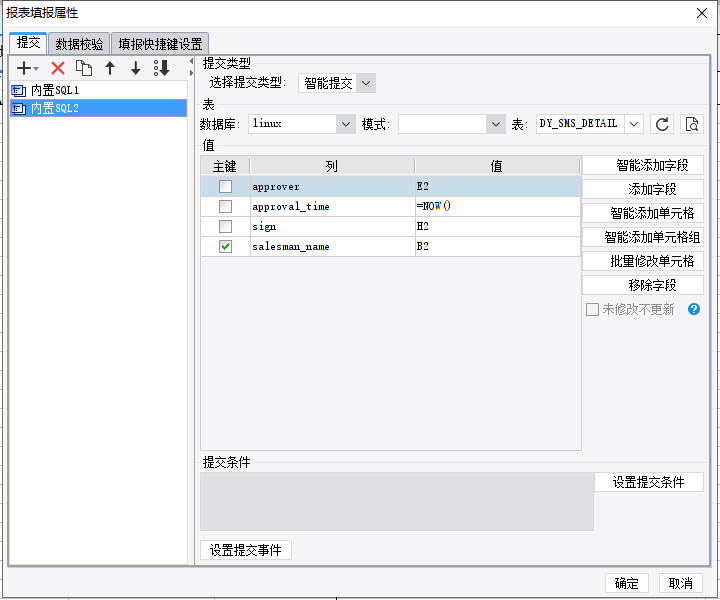The image size is (720, 600).
Task: Click the 智能添加字段 button
Action: click(x=643, y=165)
